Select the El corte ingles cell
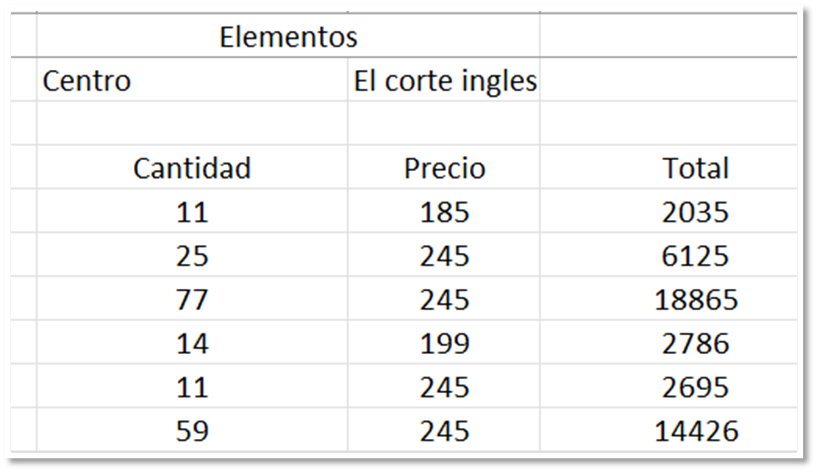Viewport: 816px width, 471px height. coord(444,79)
